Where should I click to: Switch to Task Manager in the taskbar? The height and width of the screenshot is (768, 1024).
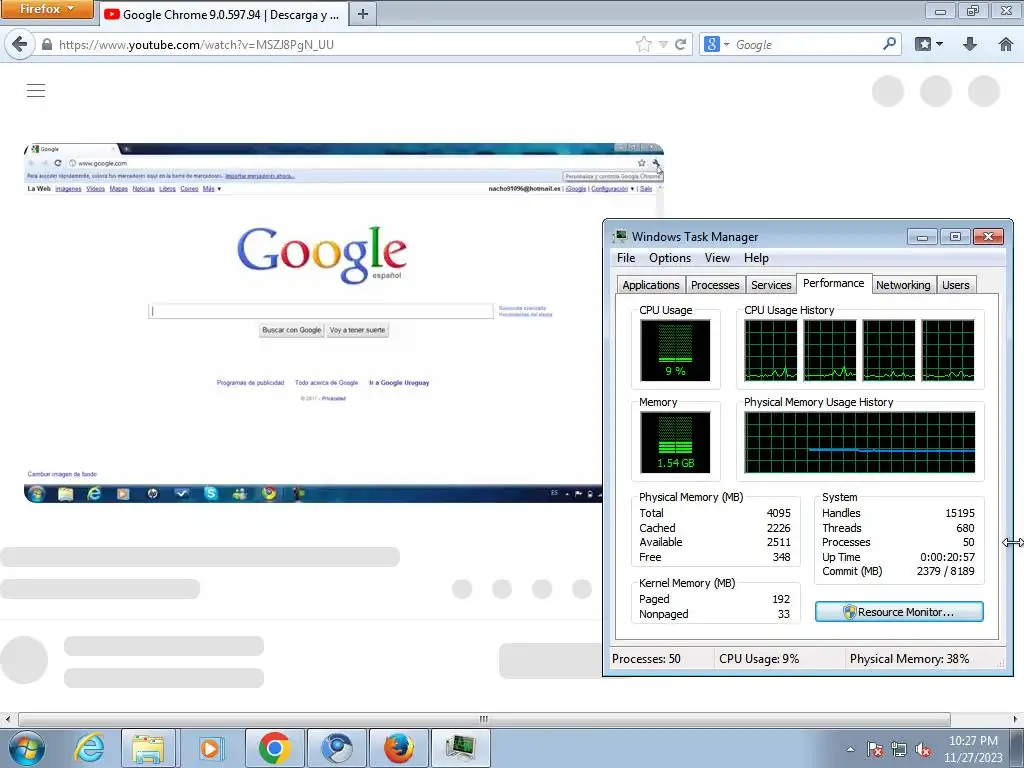click(x=460, y=748)
